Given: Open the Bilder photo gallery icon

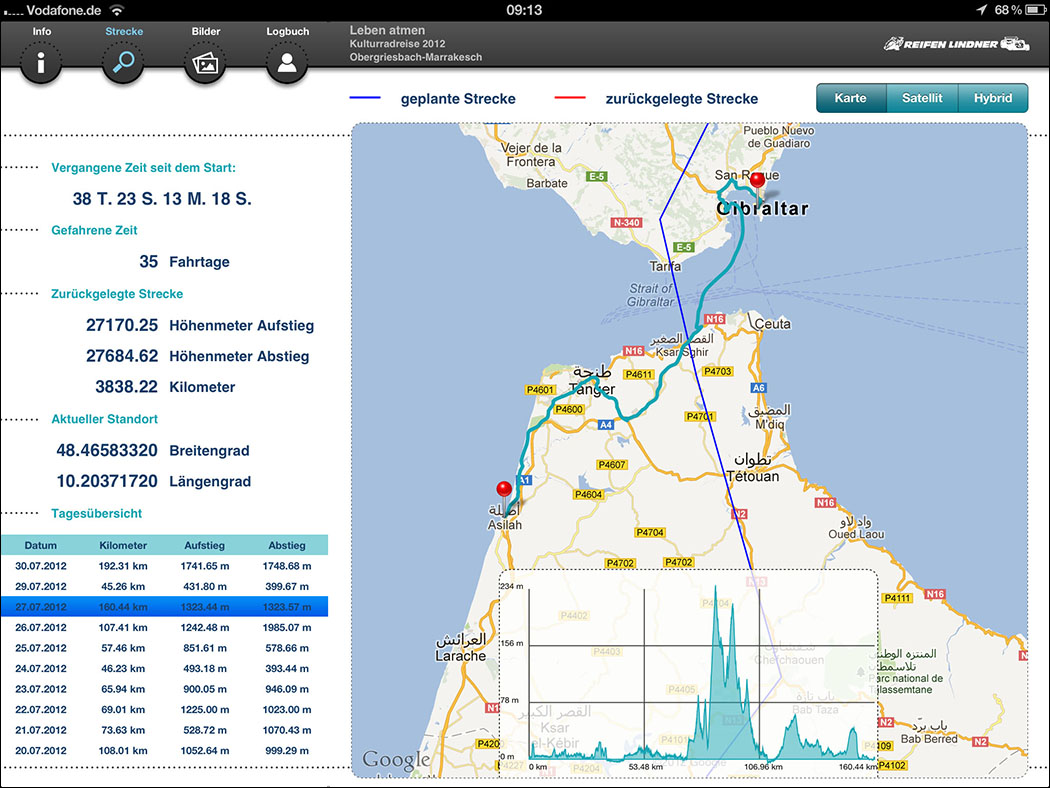Looking at the screenshot, I should pos(205,64).
